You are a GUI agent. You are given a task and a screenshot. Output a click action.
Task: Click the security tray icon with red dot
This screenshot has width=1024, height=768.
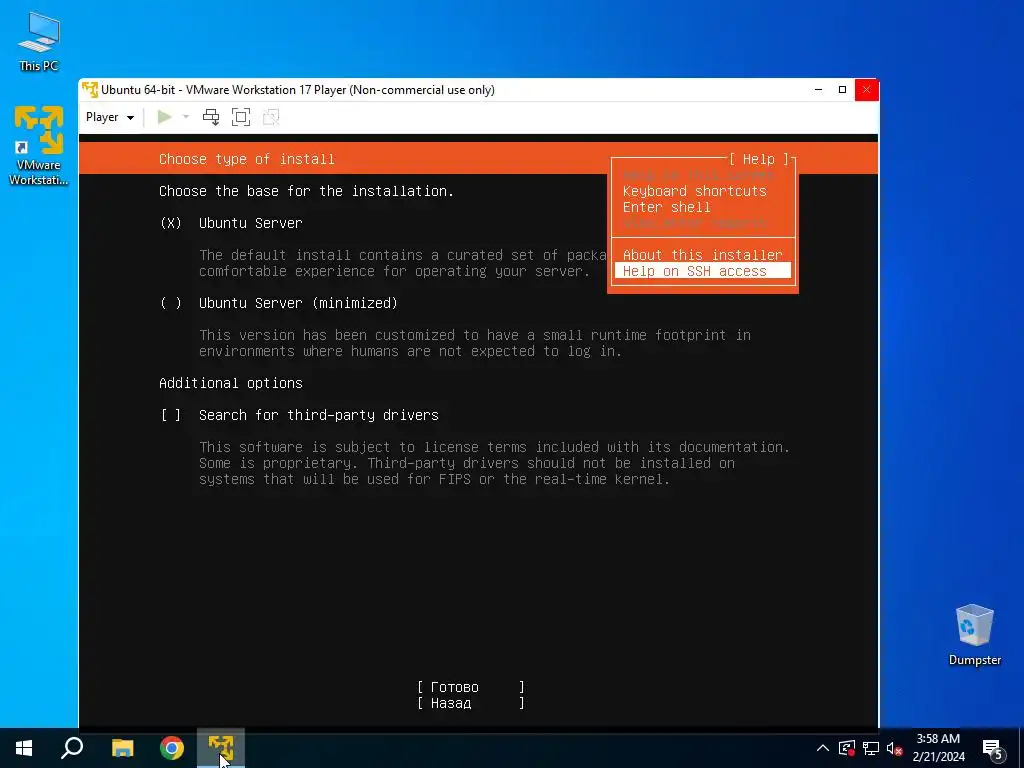coord(847,748)
